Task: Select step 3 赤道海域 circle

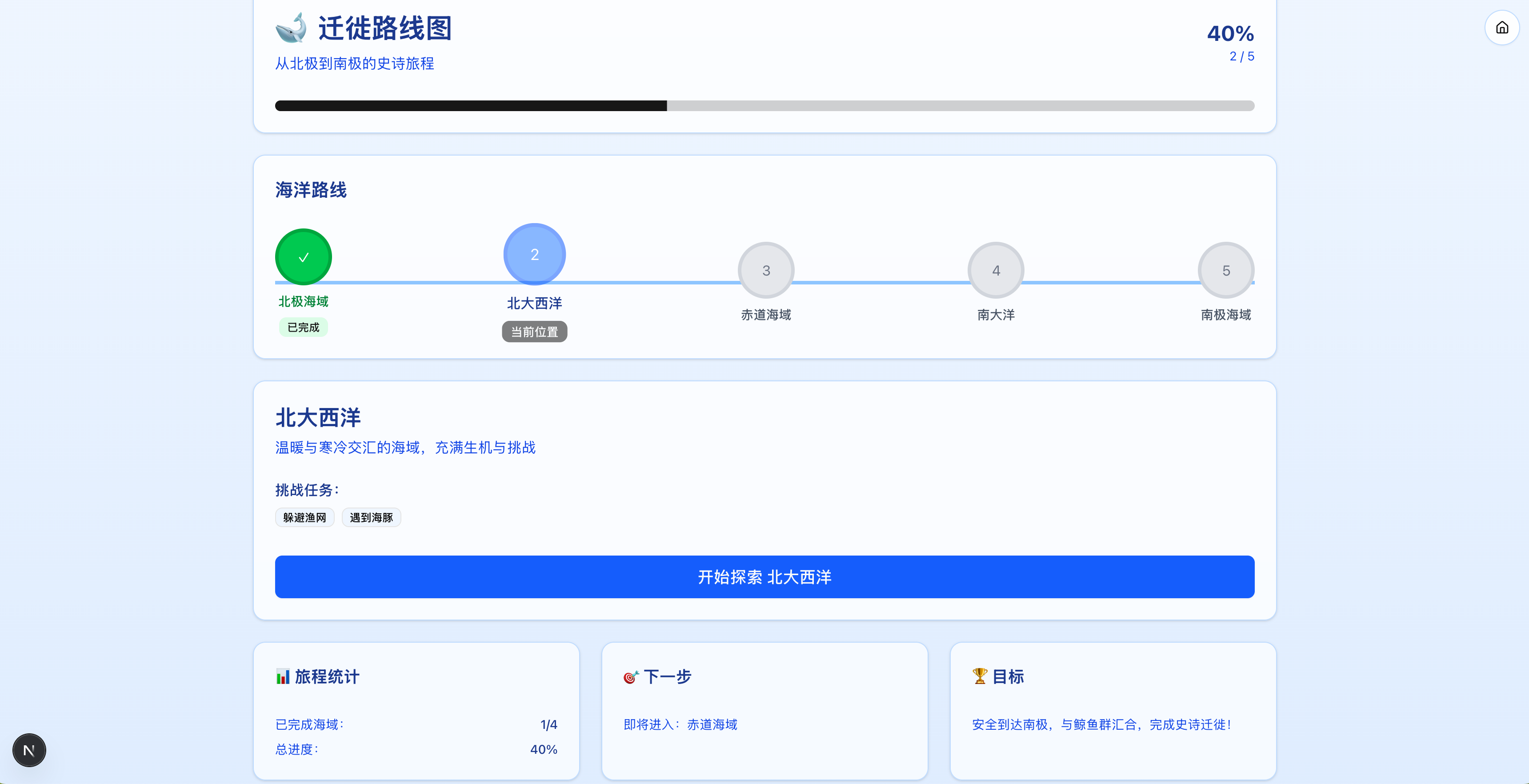Action: click(x=766, y=271)
